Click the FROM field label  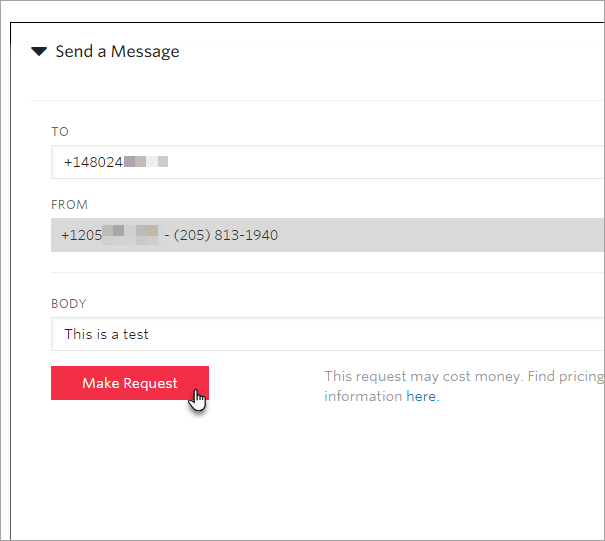tap(69, 205)
